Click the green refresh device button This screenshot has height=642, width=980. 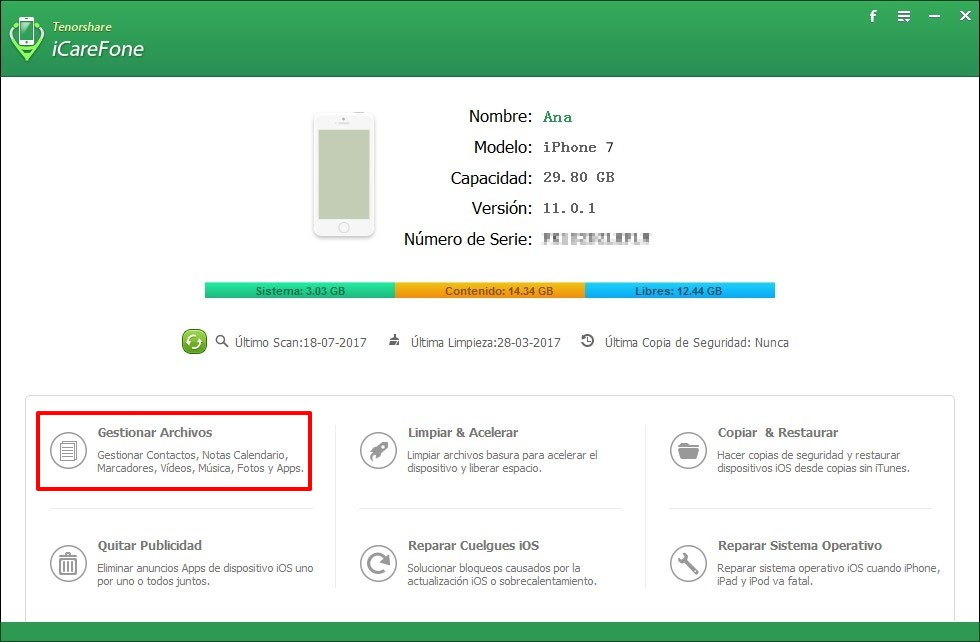[194, 341]
